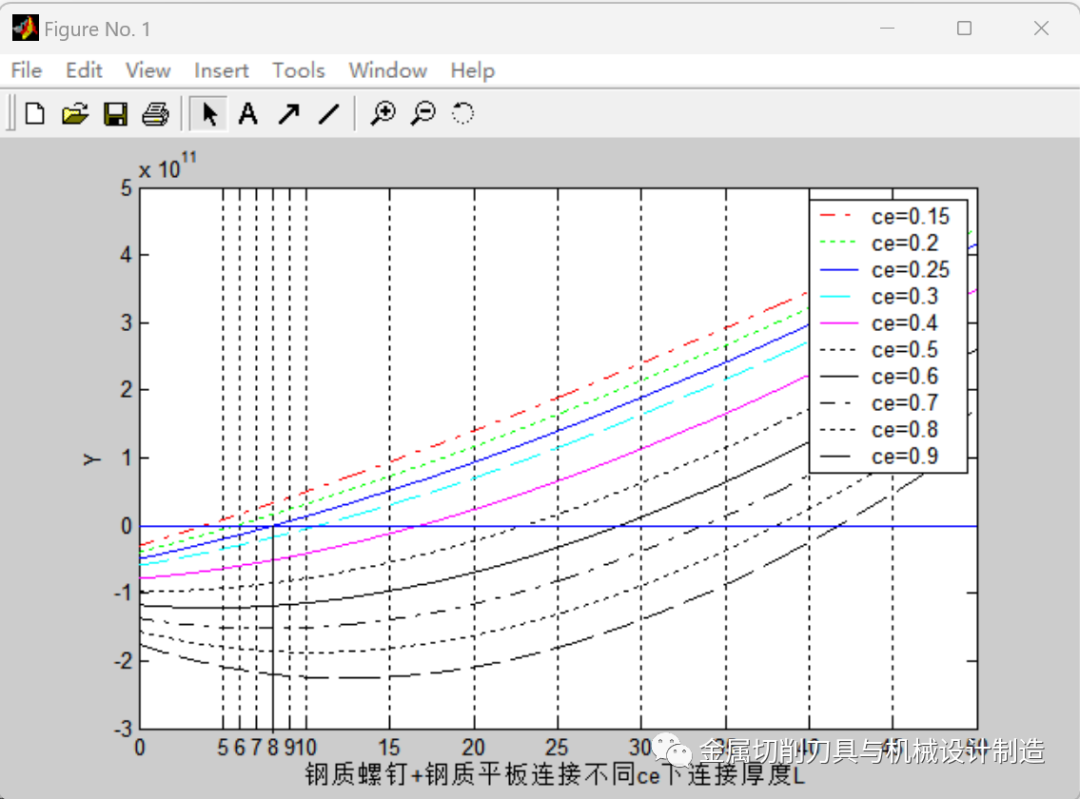Maximize the Figure No. 1 window
The image size is (1080, 799).
pos(964,28)
